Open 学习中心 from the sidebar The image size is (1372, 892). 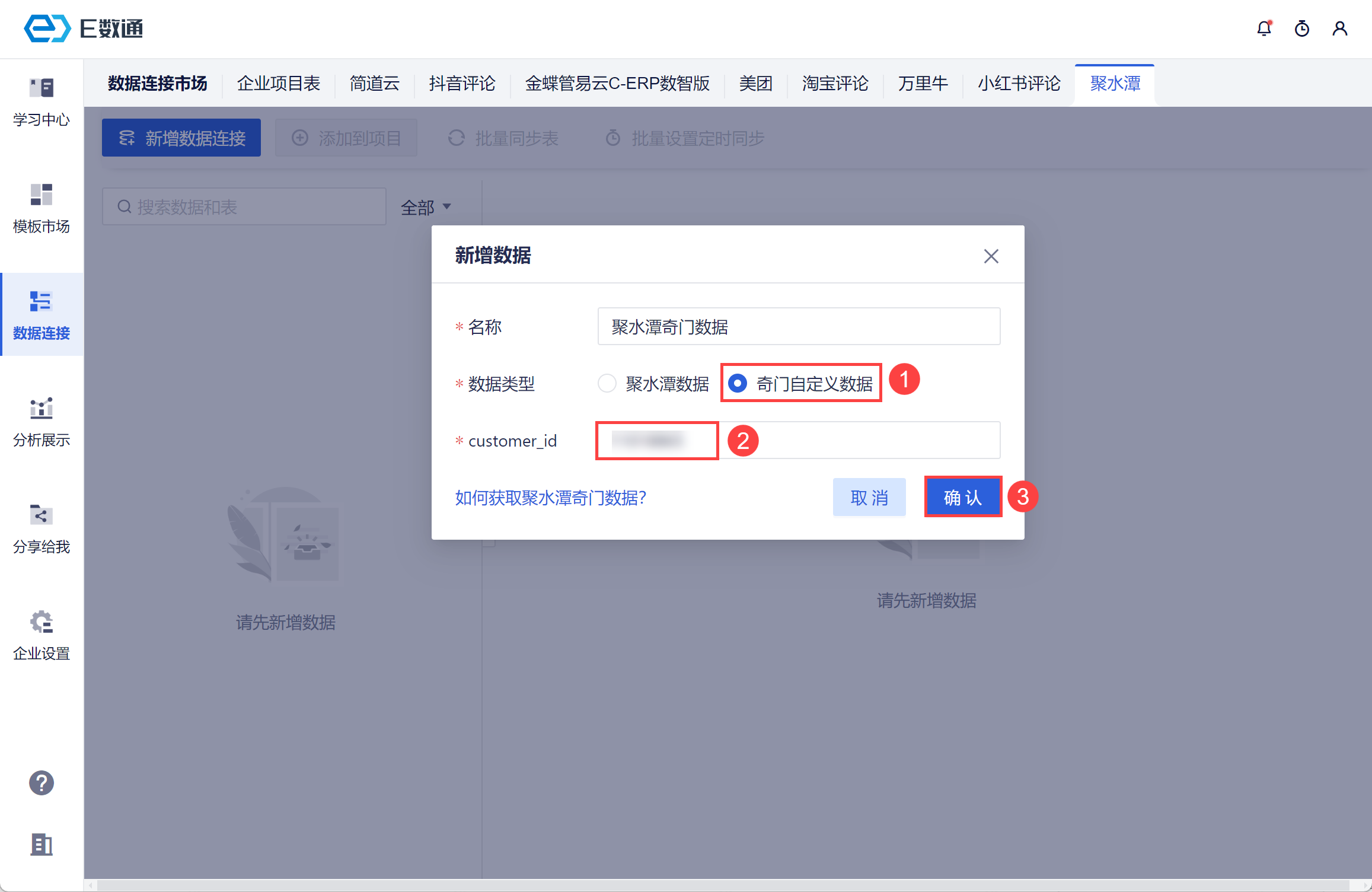[x=42, y=101]
